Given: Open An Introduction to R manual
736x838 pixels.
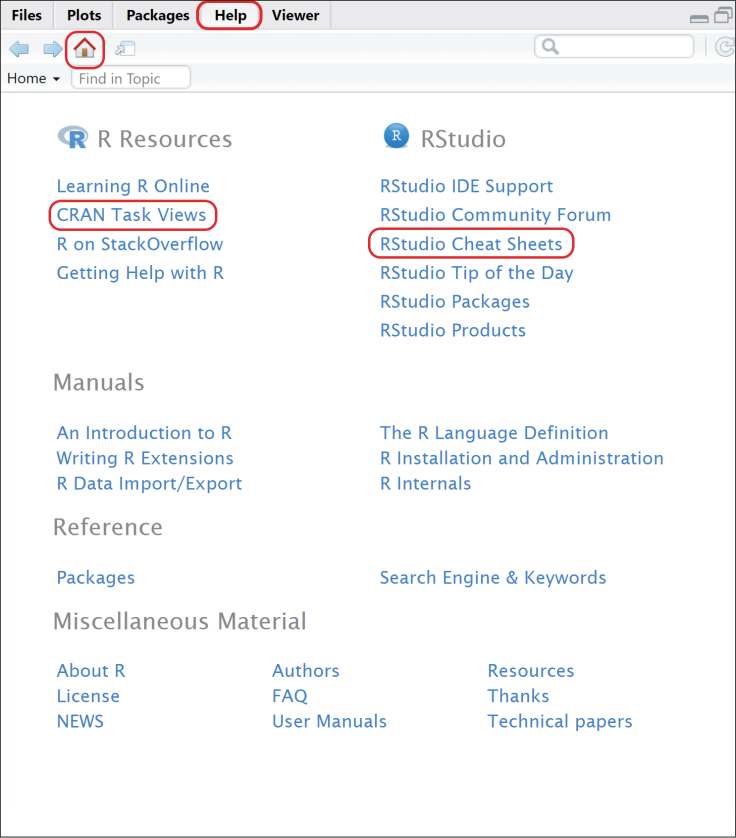Looking at the screenshot, I should pos(144,433).
